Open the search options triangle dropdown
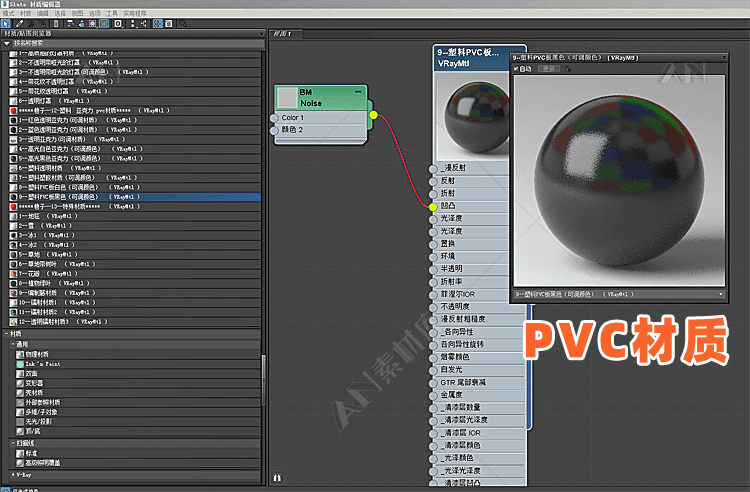The width and height of the screenshot is (750, 492). tap(7, 44)
